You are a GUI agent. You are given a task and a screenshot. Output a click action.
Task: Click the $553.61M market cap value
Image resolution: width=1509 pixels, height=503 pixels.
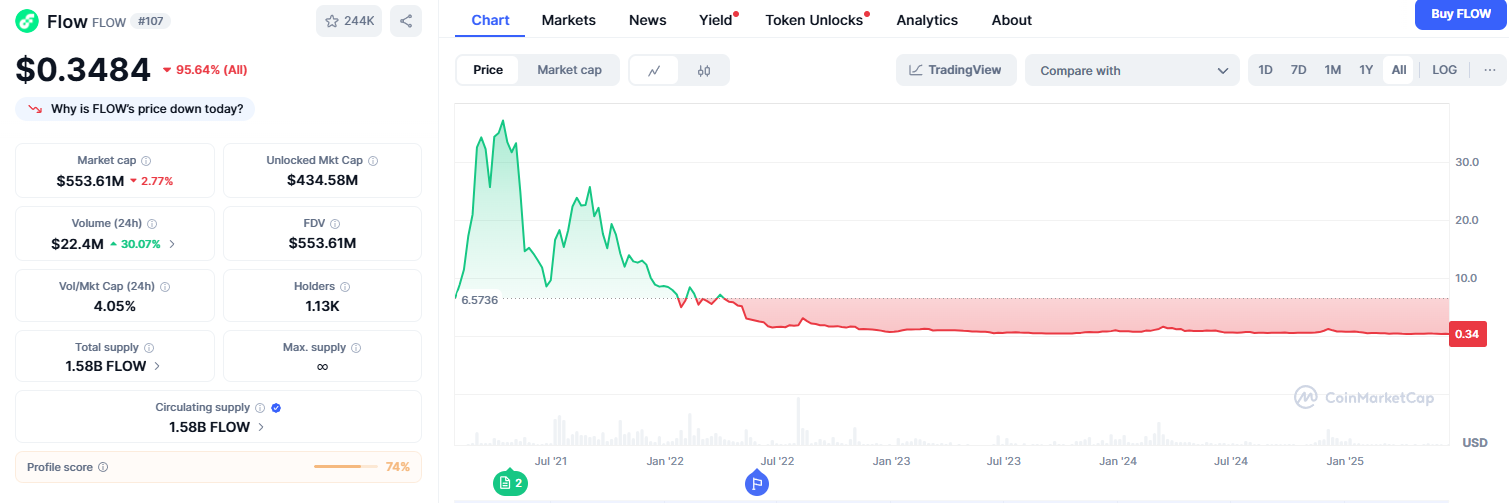point(90,181)
